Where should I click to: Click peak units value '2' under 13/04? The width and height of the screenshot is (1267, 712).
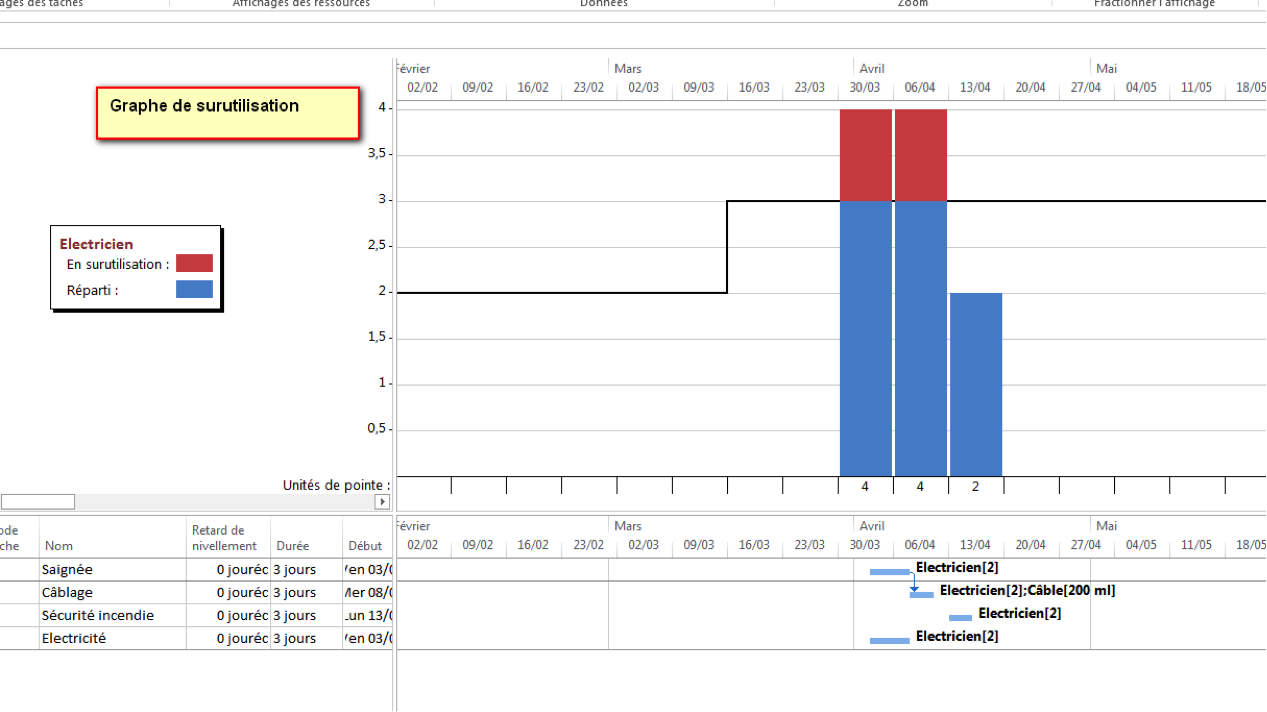(x=976, y=486)
